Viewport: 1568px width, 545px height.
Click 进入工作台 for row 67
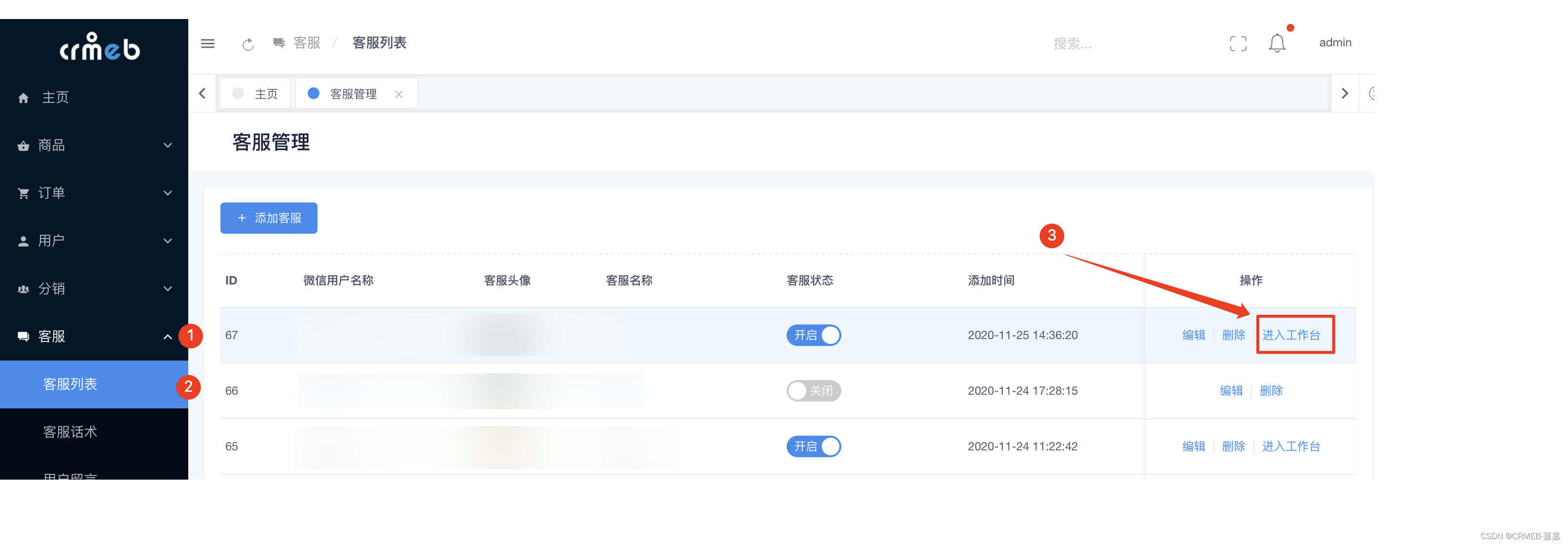pyautogui.click(x=1290, y=335)
